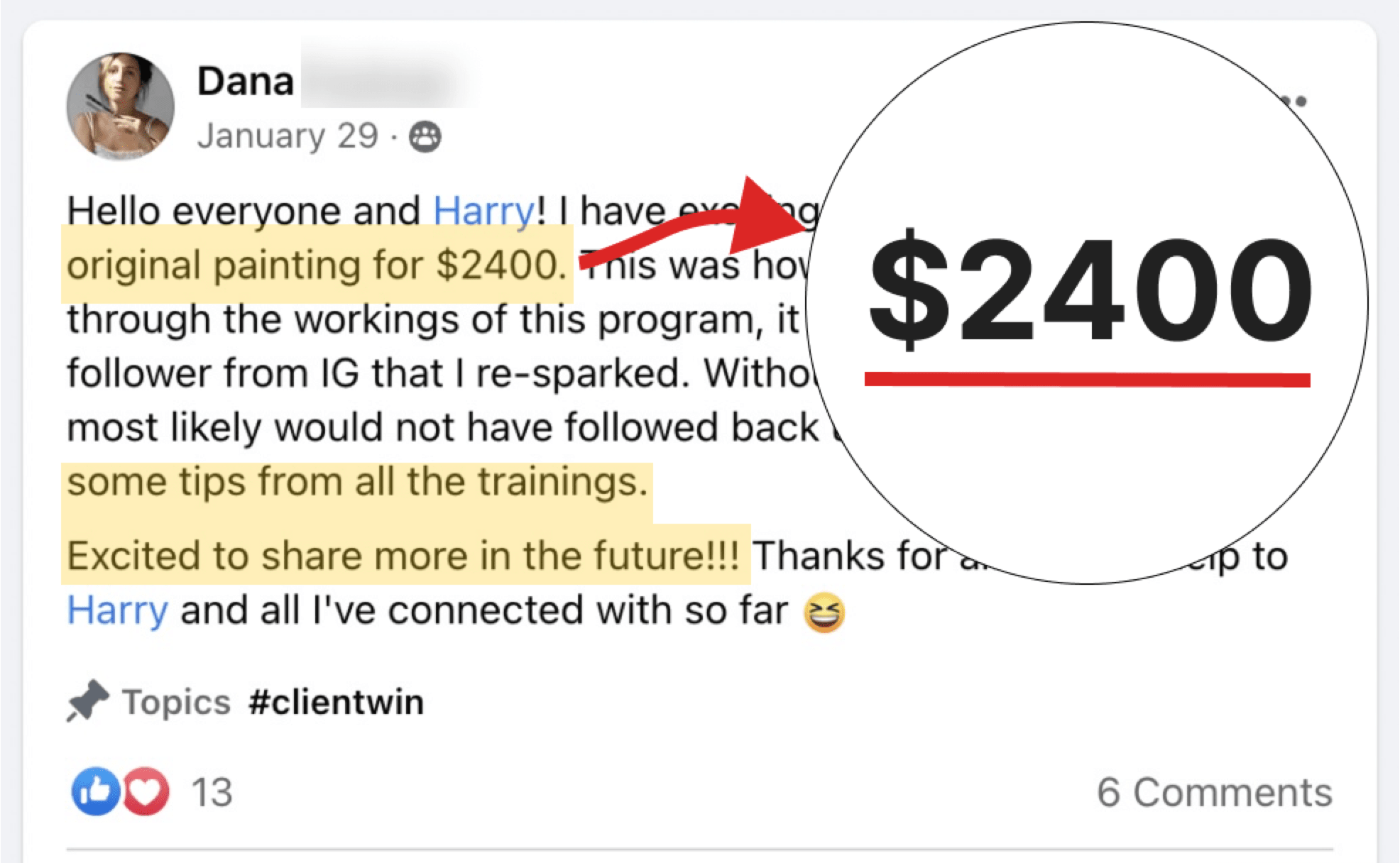Viewport: 1400px width, 863px height.
Task: Click the red underline beneath $2400
Action: 1087,380
